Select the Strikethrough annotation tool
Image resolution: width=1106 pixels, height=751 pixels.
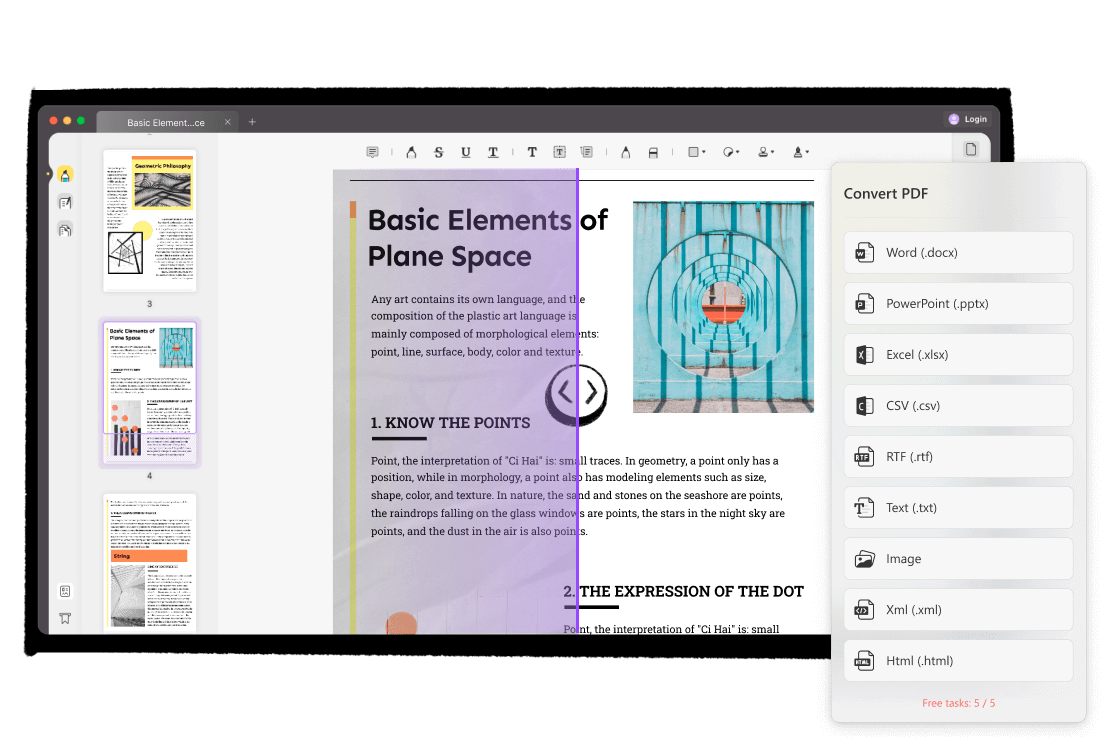438,152
